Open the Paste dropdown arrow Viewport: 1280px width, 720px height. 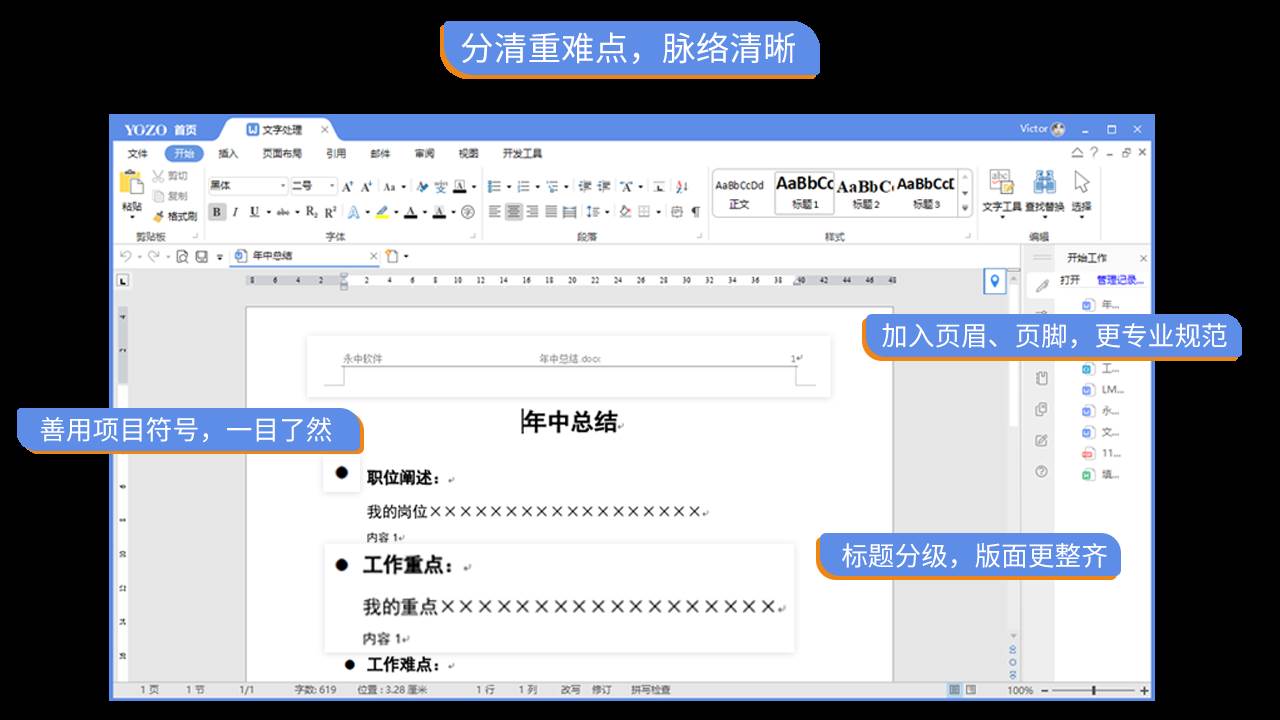click(131, 217)
